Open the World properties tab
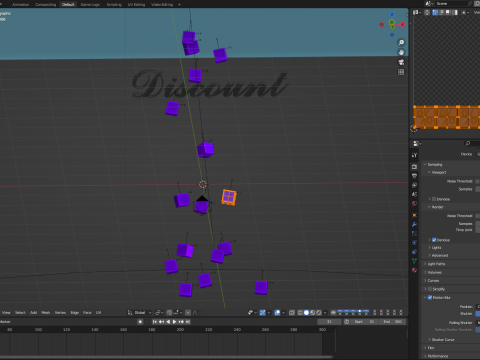The height and width of the screenshot is (360, 480). pyautogui.click(x=414, y=204)
